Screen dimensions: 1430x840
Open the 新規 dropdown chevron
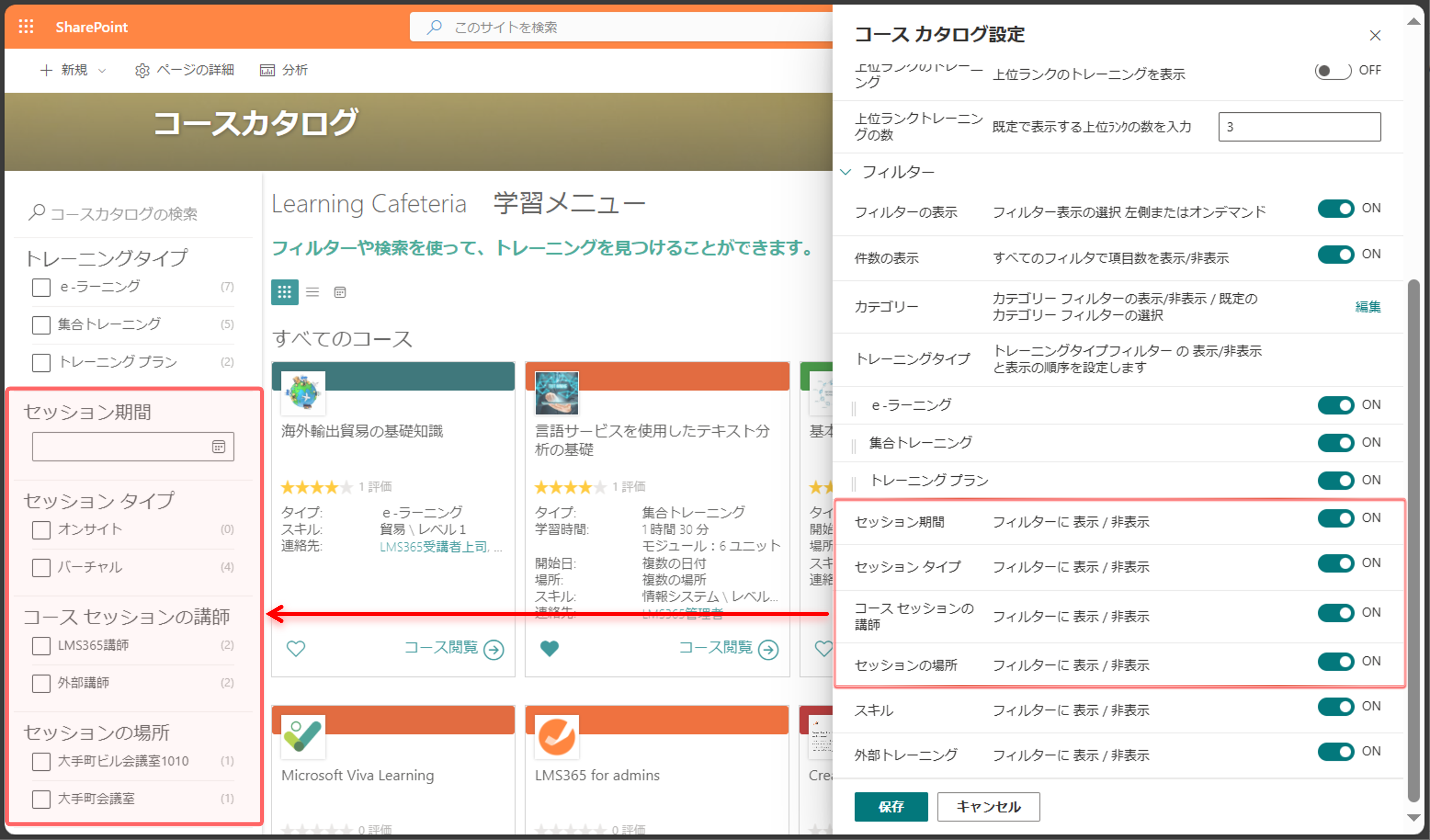coord(102,71)
